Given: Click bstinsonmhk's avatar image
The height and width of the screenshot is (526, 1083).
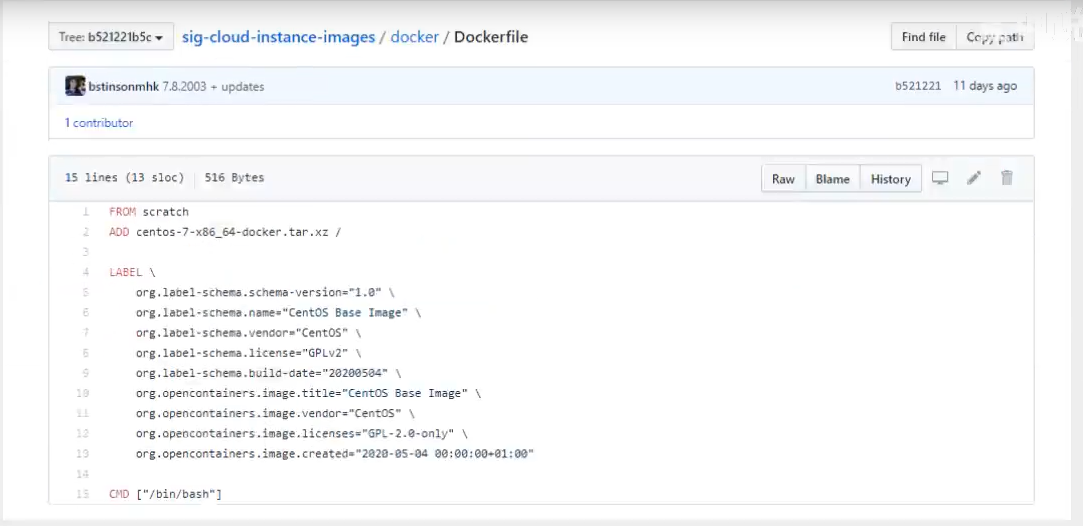Looking at the screenshot, I should pos(75,86).
